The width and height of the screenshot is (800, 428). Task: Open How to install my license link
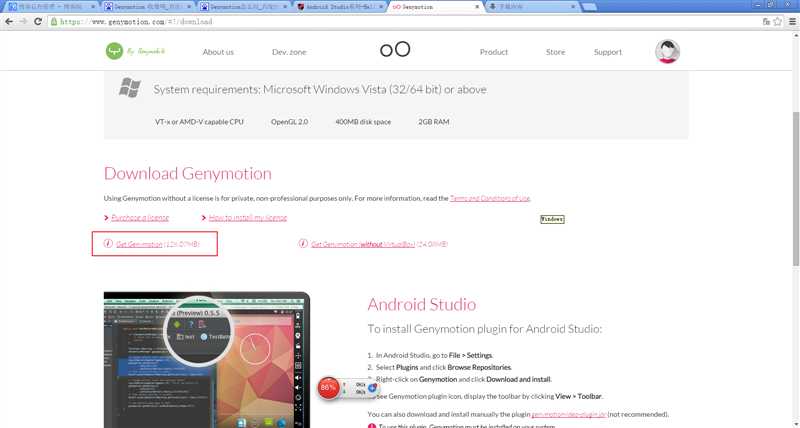click(247, 218)
